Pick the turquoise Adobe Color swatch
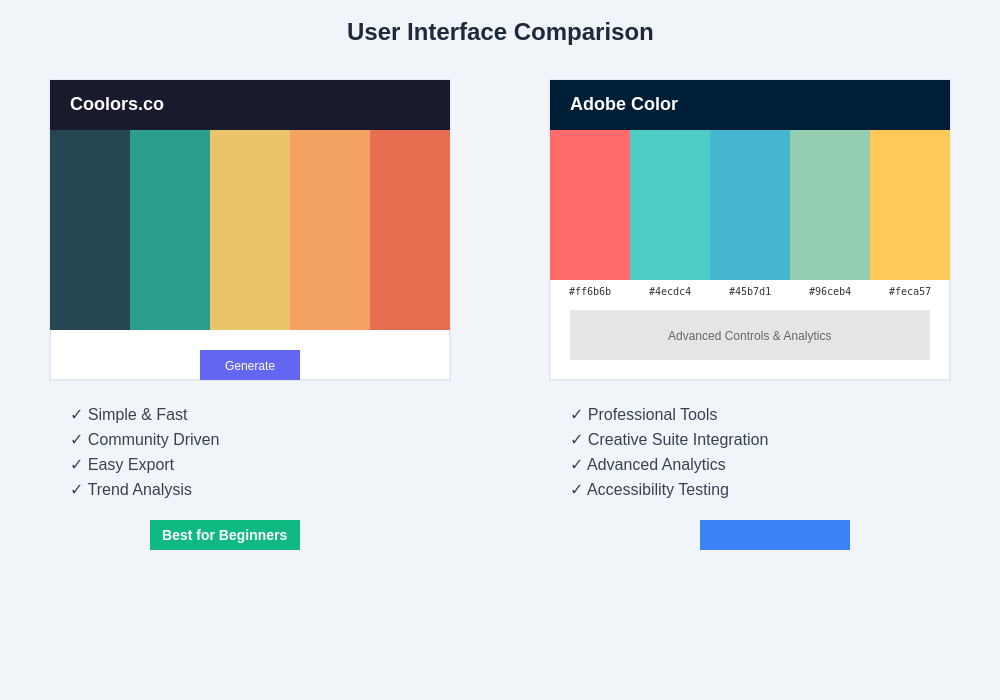This screenshot has width=1000, height=700. [670, 205]
